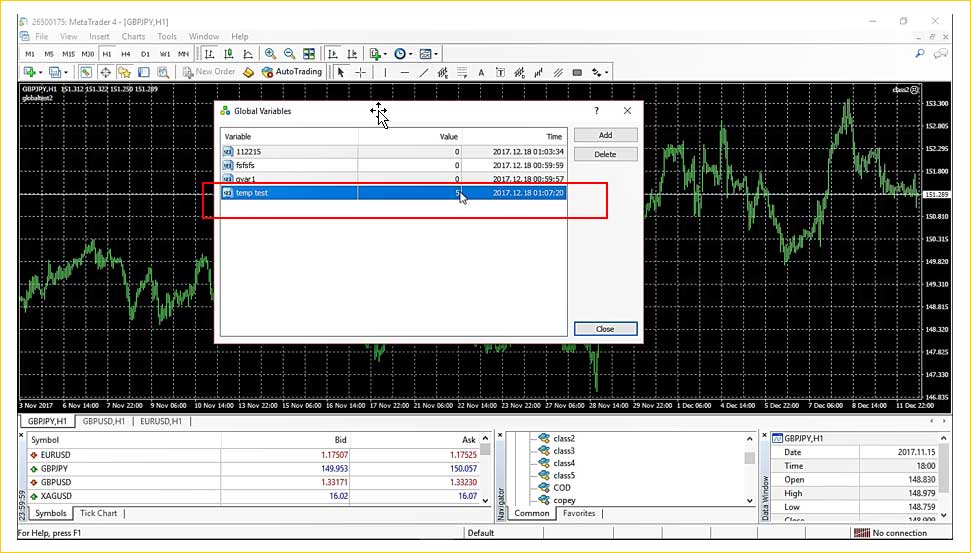Open the Indicators list dropdown
The height and width of the screenshot is (553, 971).
tap(378, 54)
